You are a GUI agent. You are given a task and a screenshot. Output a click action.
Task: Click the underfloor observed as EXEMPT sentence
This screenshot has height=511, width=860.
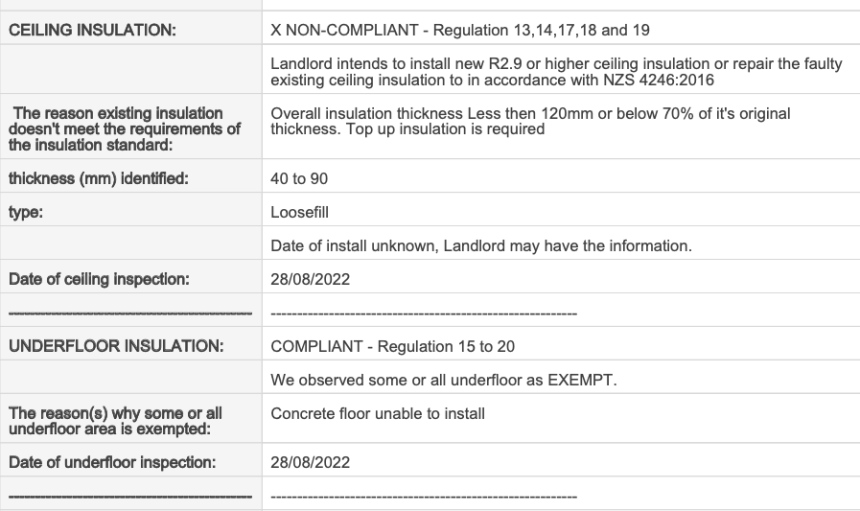point(444,380)
